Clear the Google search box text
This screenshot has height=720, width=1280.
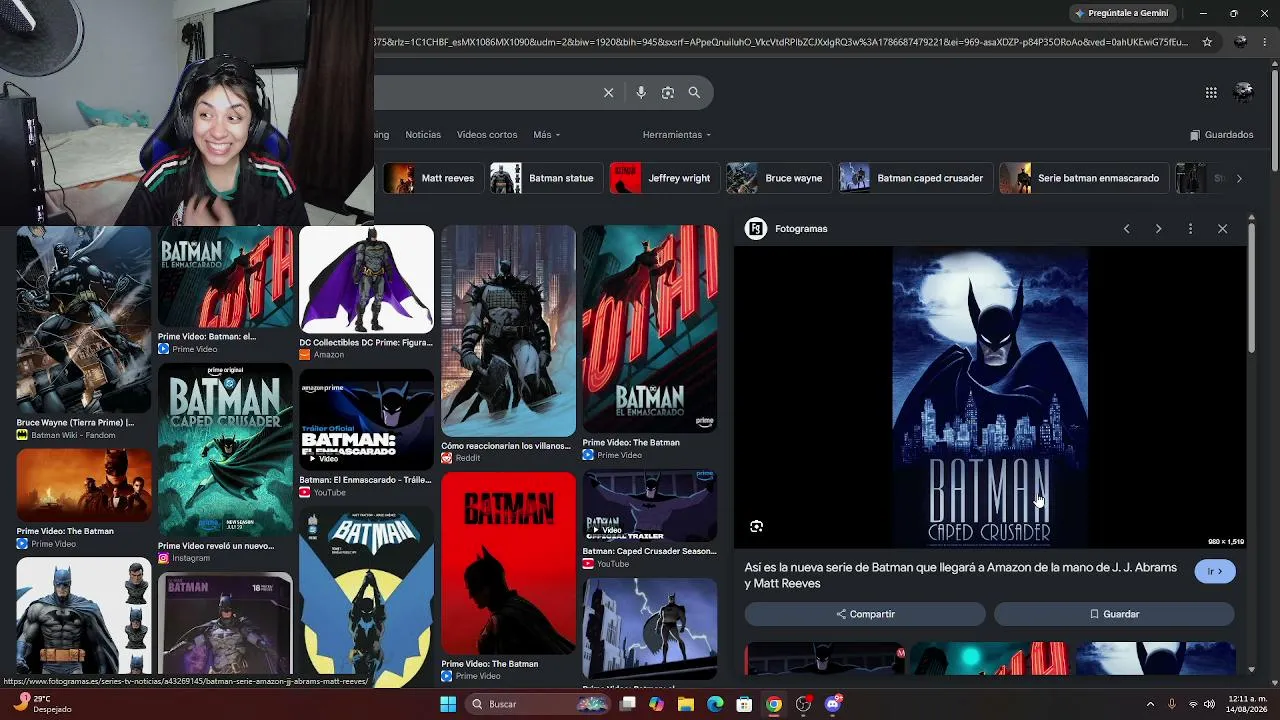pos(608,93)
